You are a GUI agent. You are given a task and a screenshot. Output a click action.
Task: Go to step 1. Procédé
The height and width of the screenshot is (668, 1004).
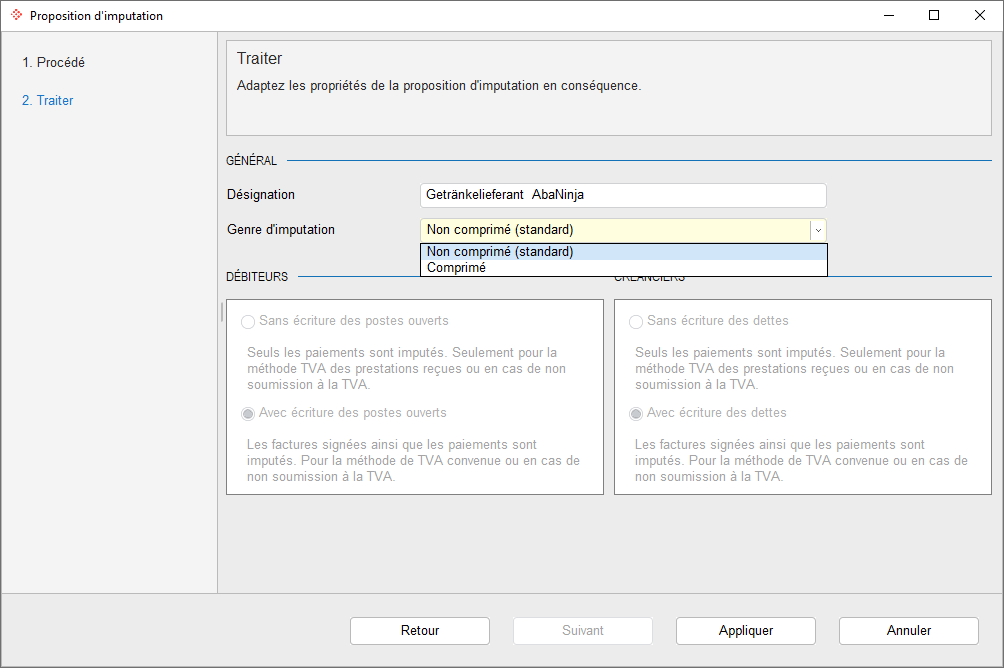click(x=53, y=62)
